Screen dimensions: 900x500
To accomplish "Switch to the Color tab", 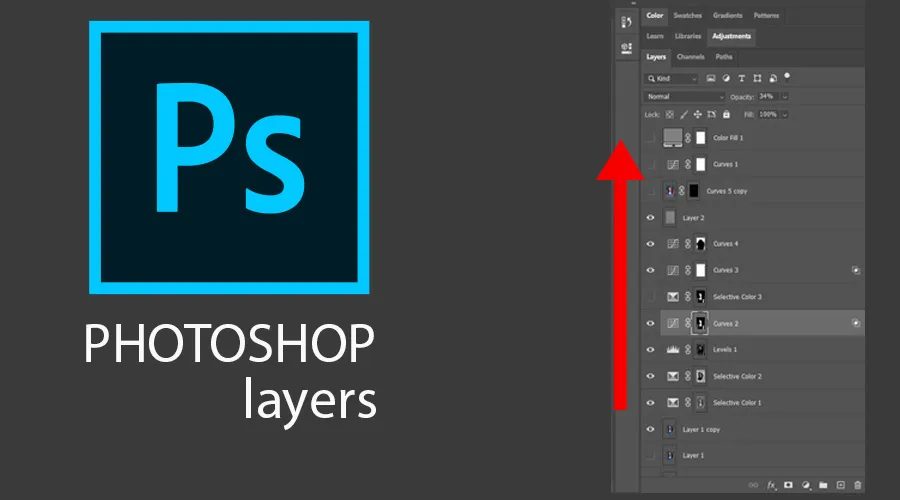I will (x=654, y=15).
